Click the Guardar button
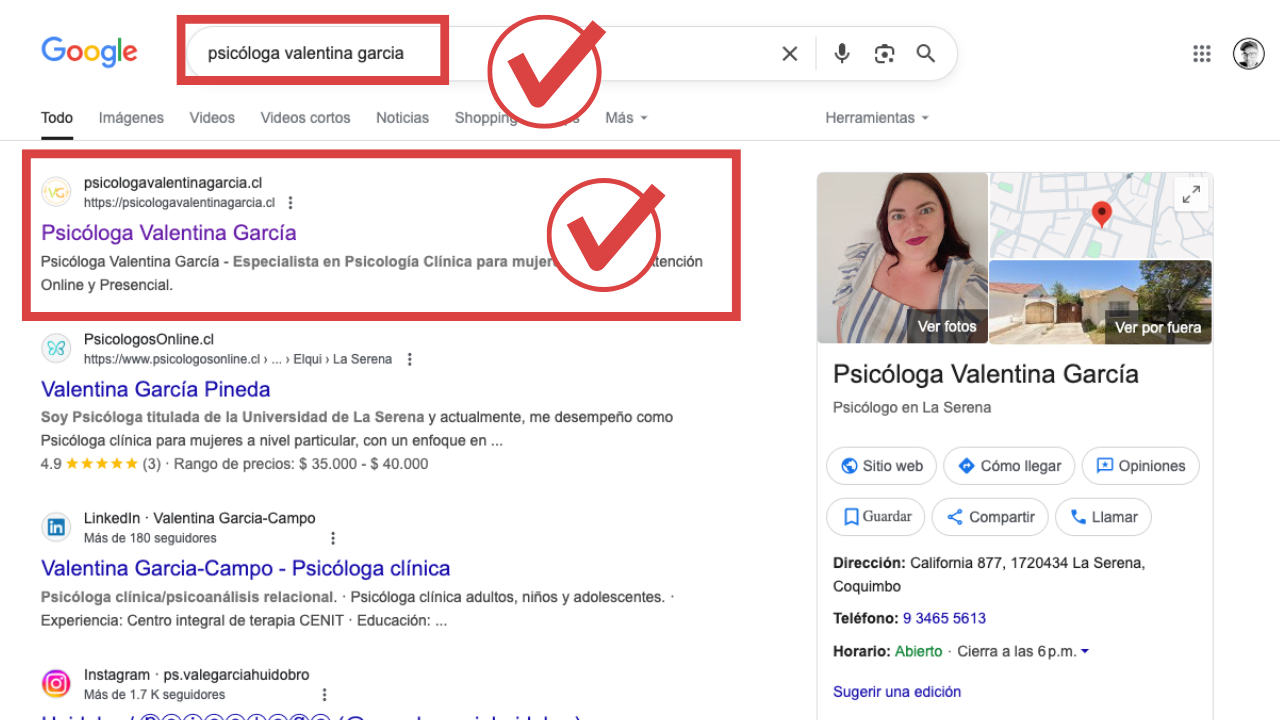1280x720 pixels. pos(875,517)
